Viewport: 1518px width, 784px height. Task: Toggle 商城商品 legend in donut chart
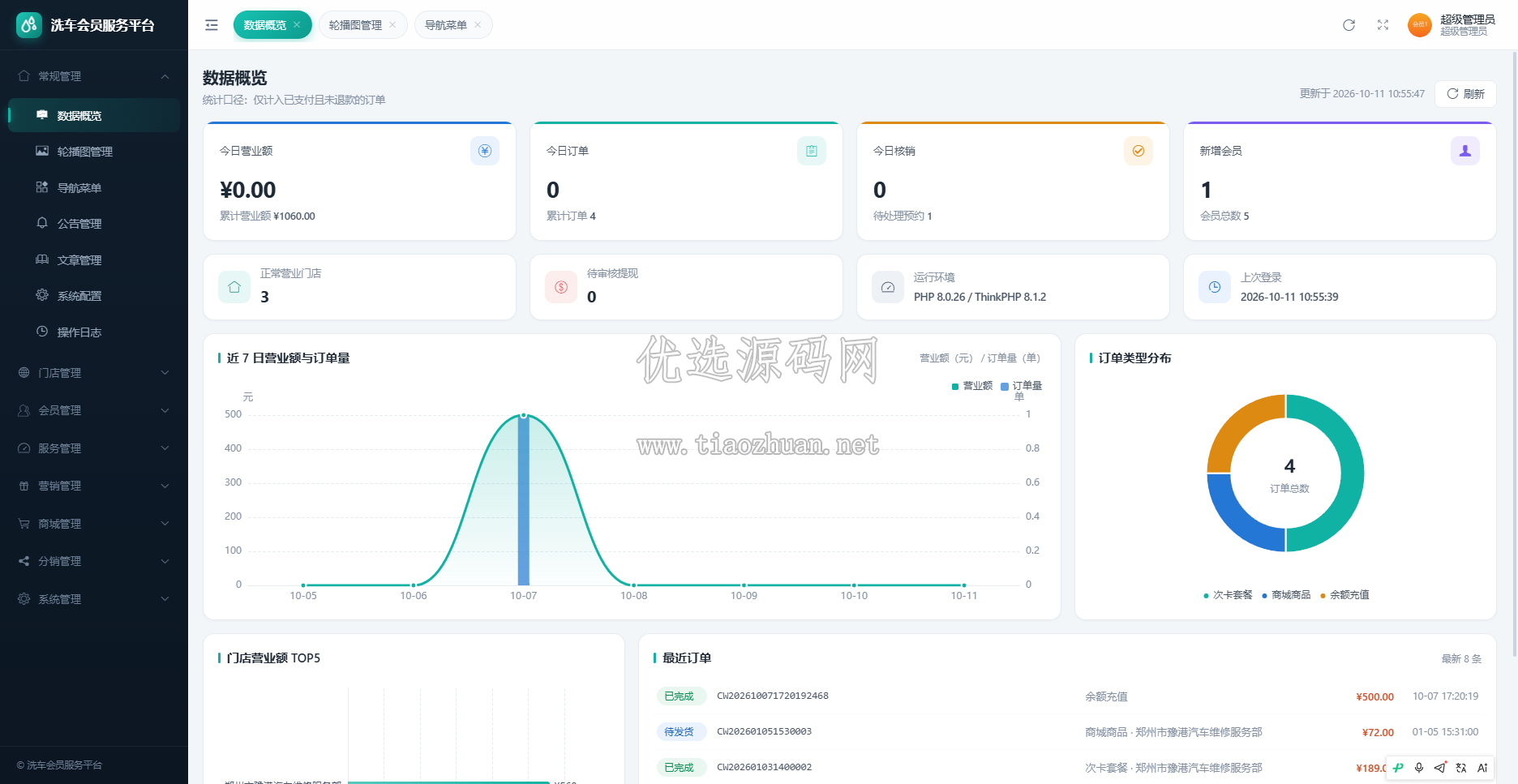(1286, 595)
